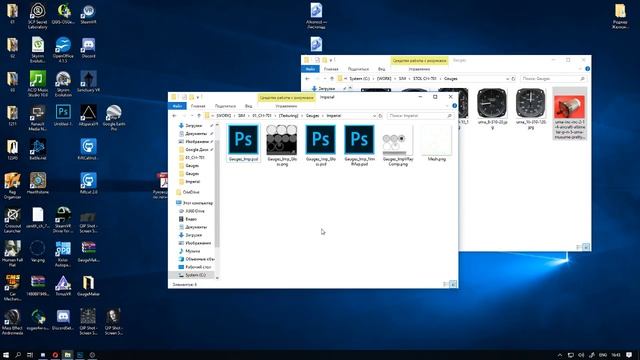Open the Windows Start menu

pyautogui.click(x=6, y=355)
